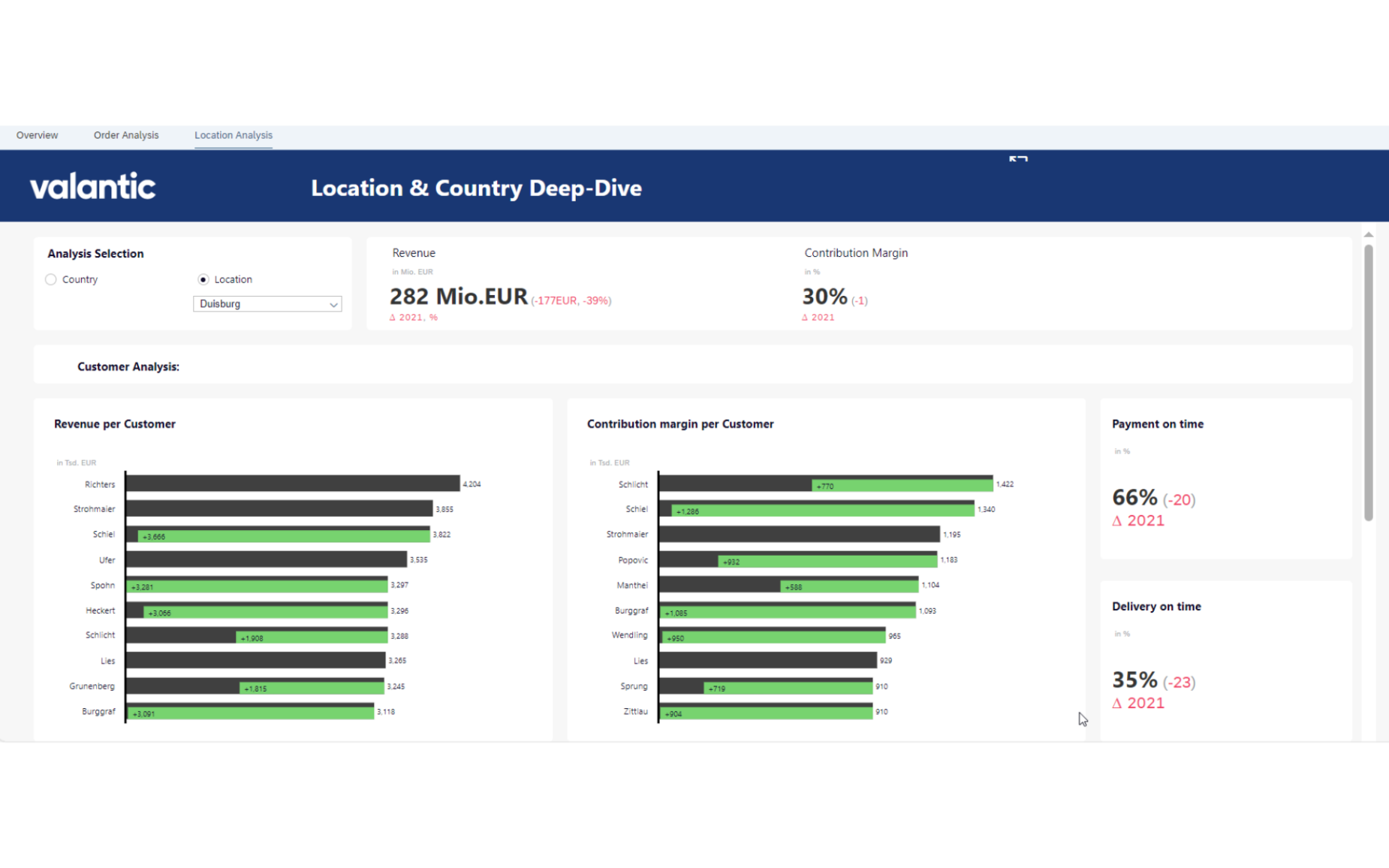Image resolution: width=1389 pixels, height=868 pixels.
Task: Click the vertical scrollbar thumb
Action: [1368, 383]
